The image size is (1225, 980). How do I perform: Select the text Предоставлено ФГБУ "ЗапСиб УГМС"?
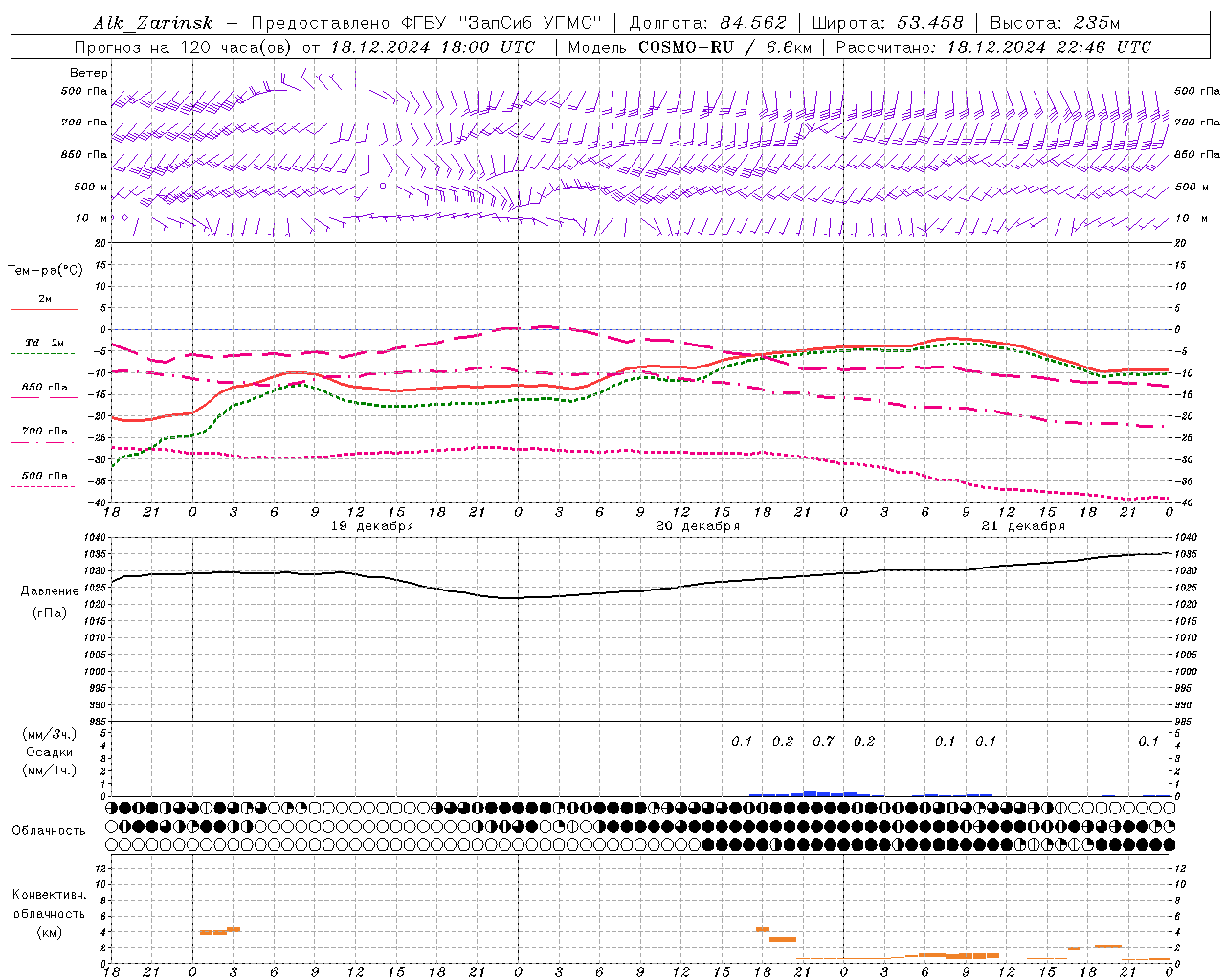[x=426, y=23]
